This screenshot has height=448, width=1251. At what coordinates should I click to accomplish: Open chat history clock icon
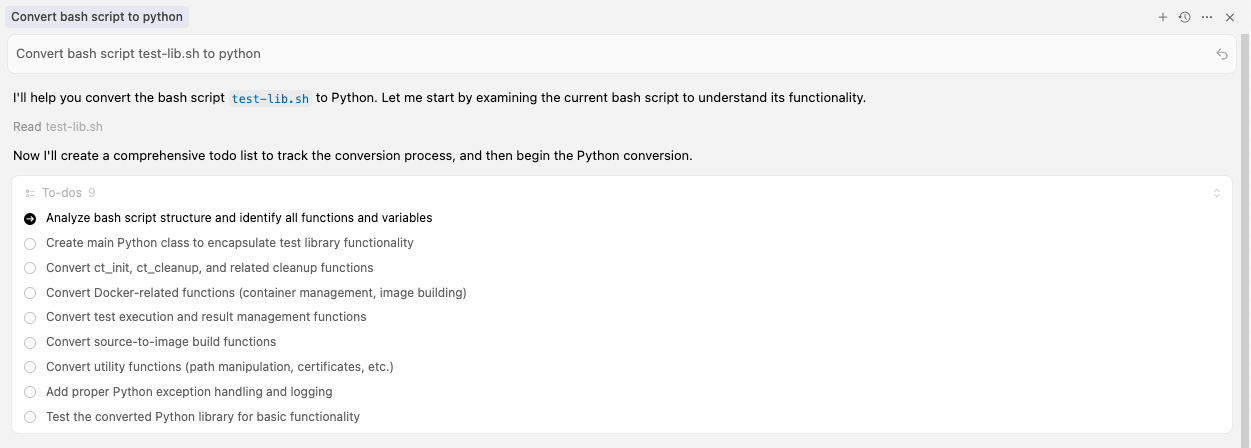point(1185,17)
